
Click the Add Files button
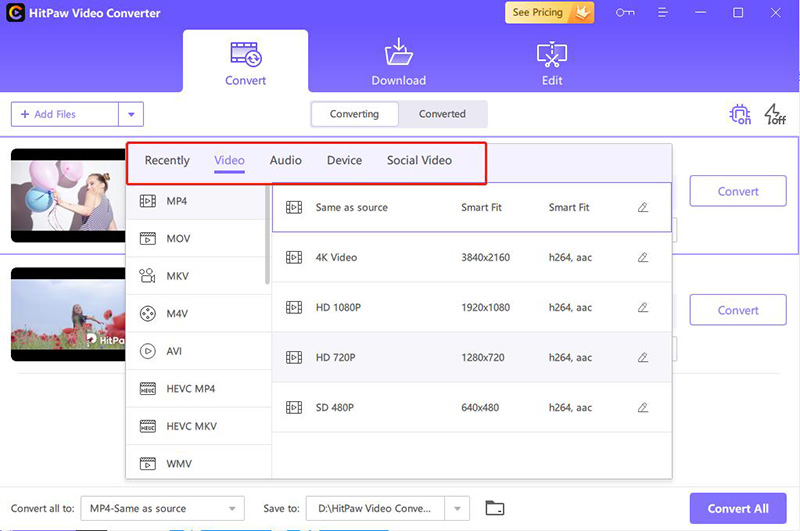(65, 114)
